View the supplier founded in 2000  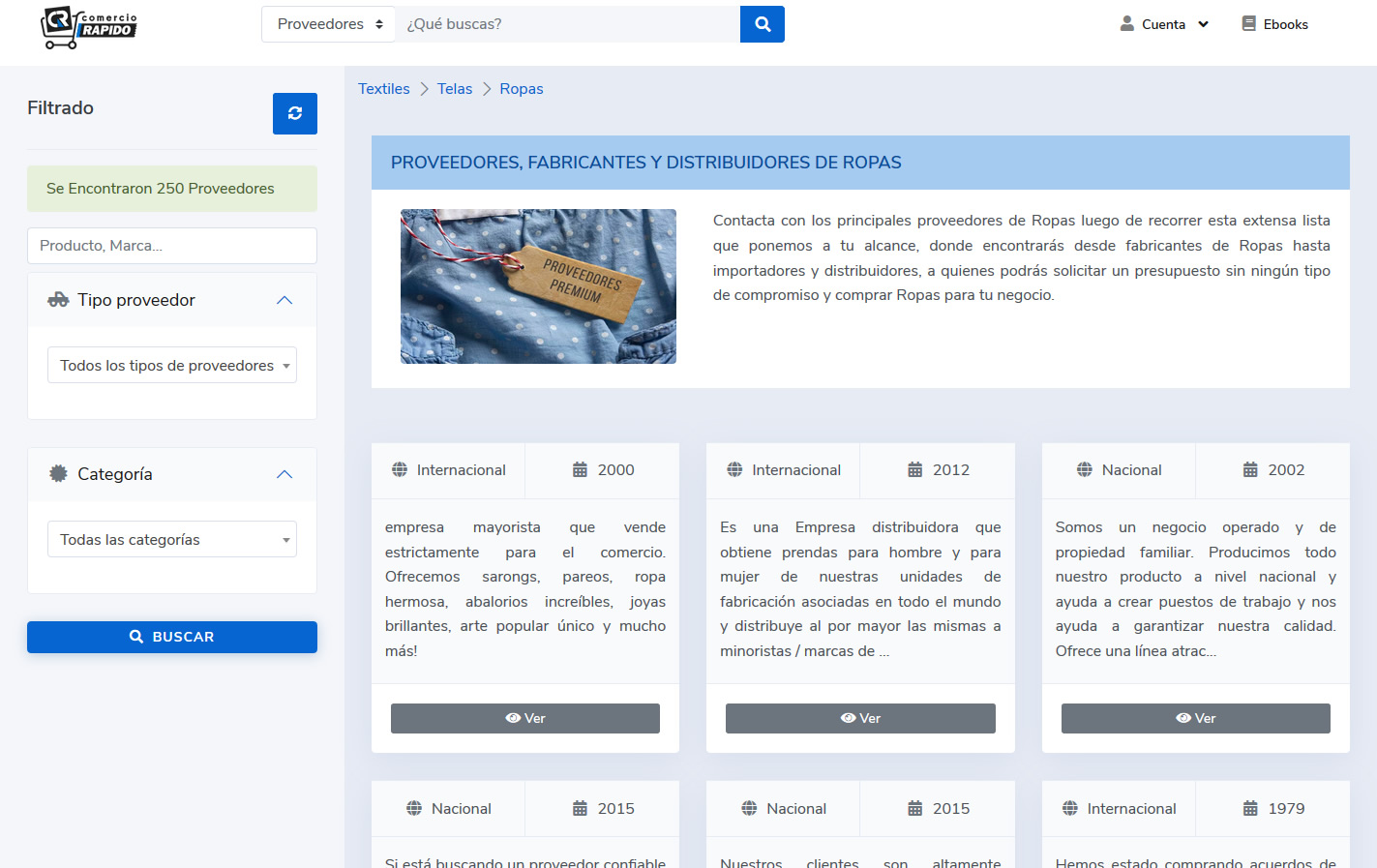[x=525, y=718]
